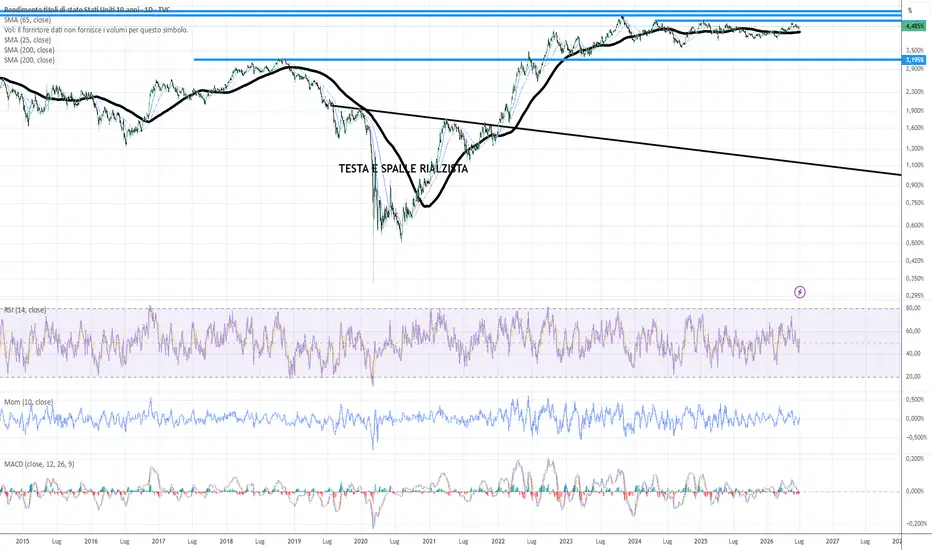
Task: Select the SMA (65, close) legend entry
Action: (27, 20)
